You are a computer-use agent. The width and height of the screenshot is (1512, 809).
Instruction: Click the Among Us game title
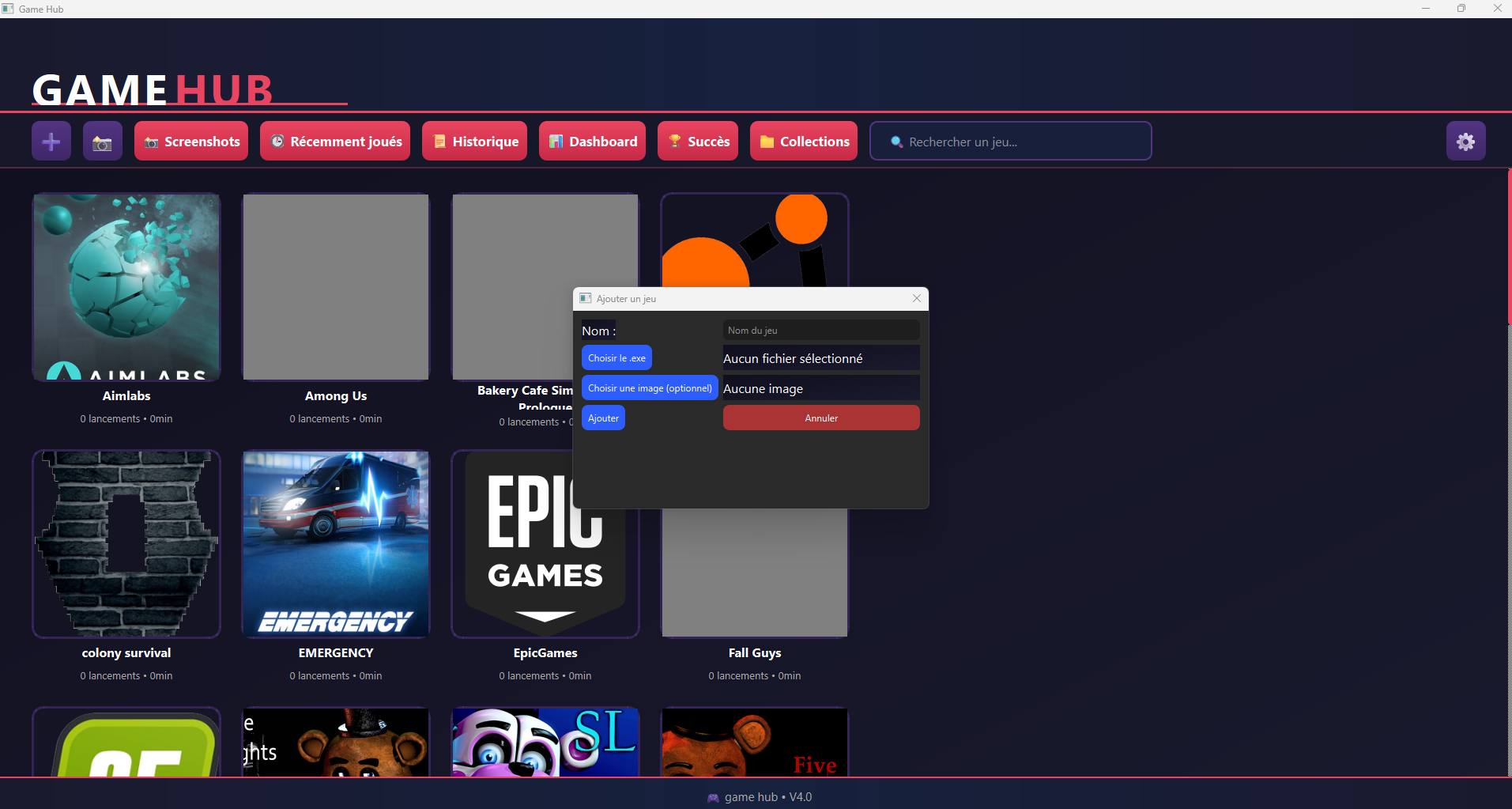pyautogui.click(x=336, y=396)
